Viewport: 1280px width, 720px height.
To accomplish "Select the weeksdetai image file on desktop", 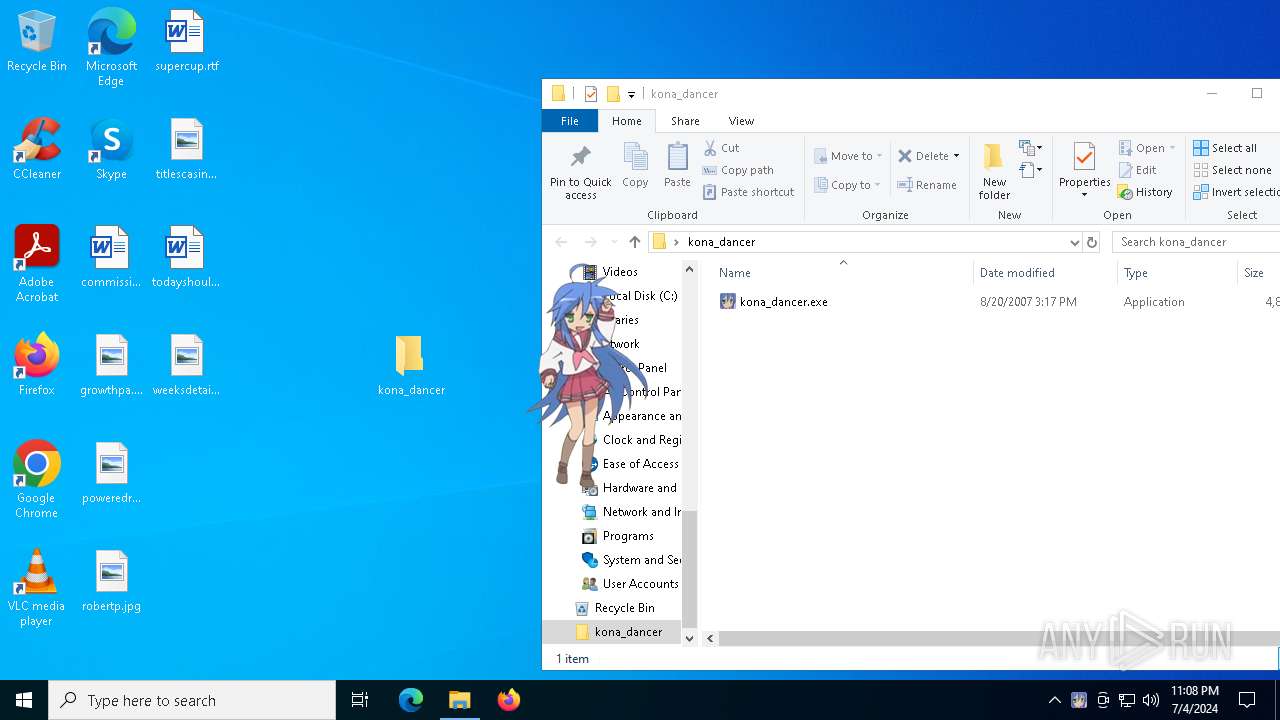I will pos(186,366).
